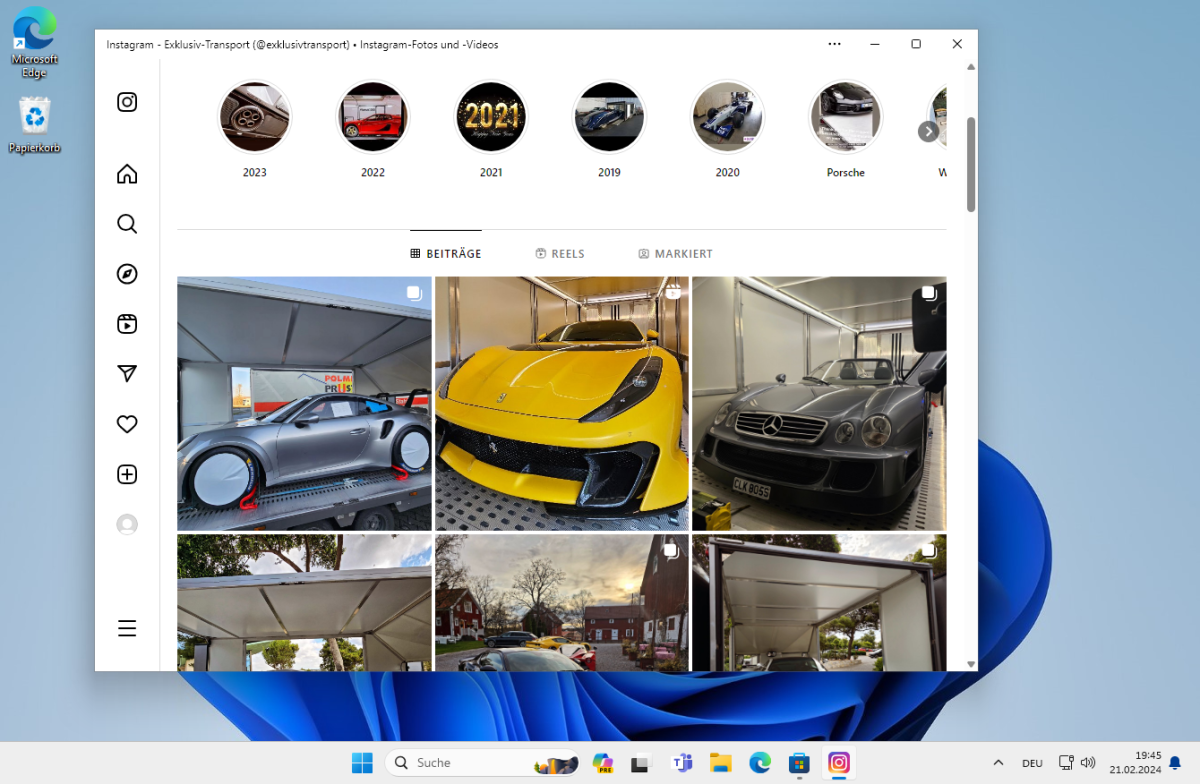Open Direct messages paper plane icon
The image size is (1200, 784).
127,374
